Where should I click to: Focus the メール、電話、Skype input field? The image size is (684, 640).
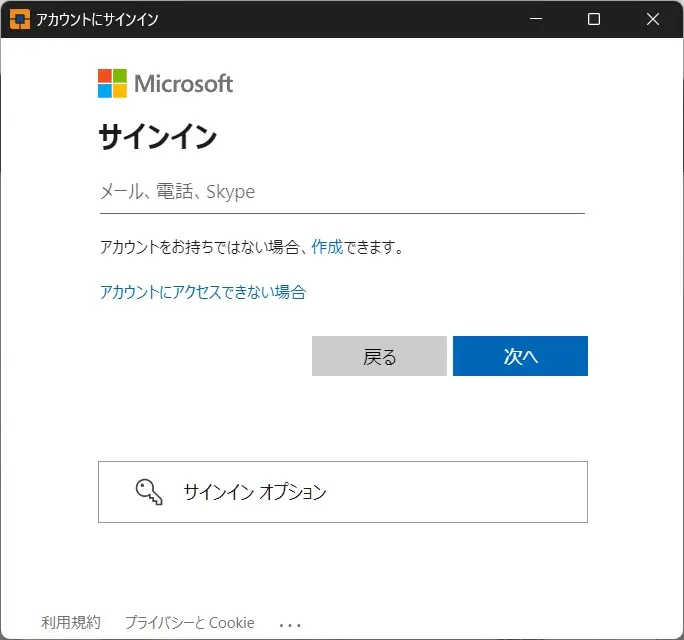(x=341, y=192)
